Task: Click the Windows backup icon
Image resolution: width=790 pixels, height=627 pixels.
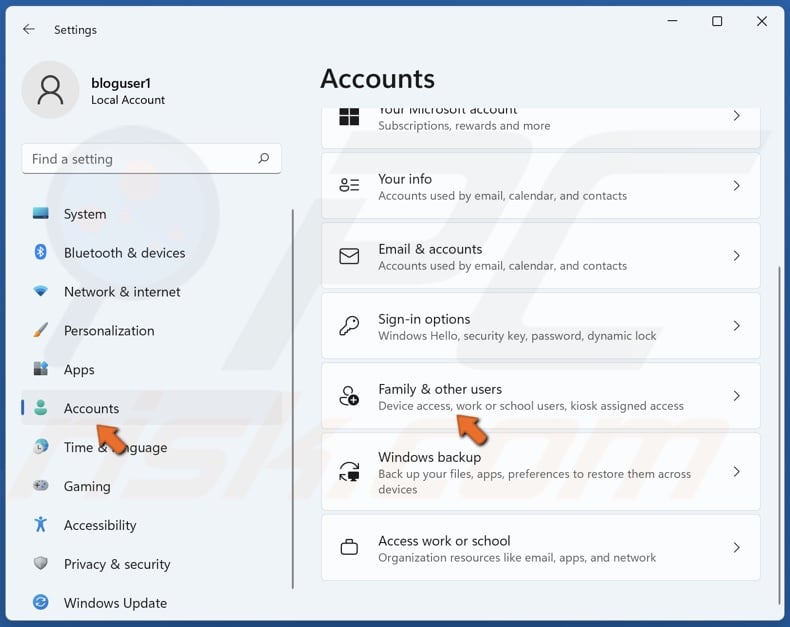Action: tap(349, 472)
